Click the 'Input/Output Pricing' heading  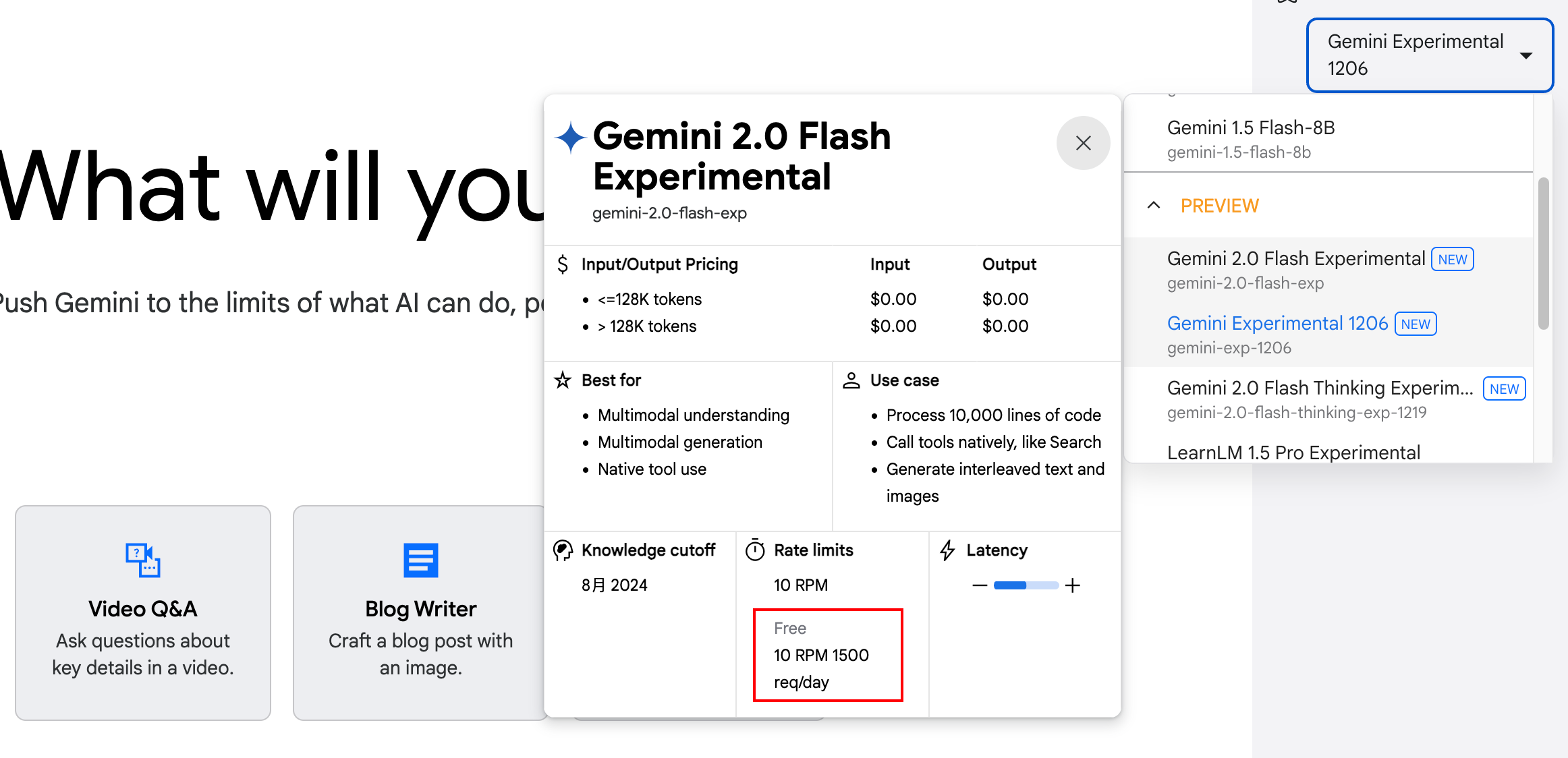660,264
